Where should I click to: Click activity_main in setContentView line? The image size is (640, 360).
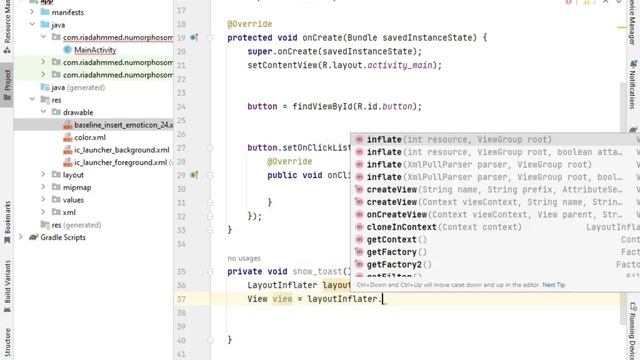(x=399, y=65)
